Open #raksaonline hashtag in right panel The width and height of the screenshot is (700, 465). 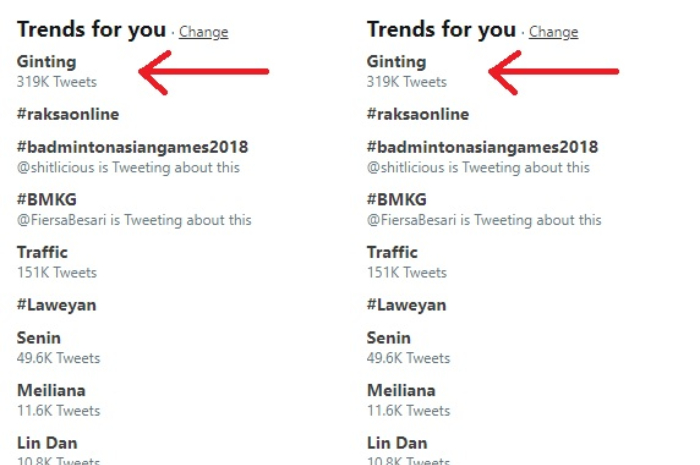[x=418, y=114]
